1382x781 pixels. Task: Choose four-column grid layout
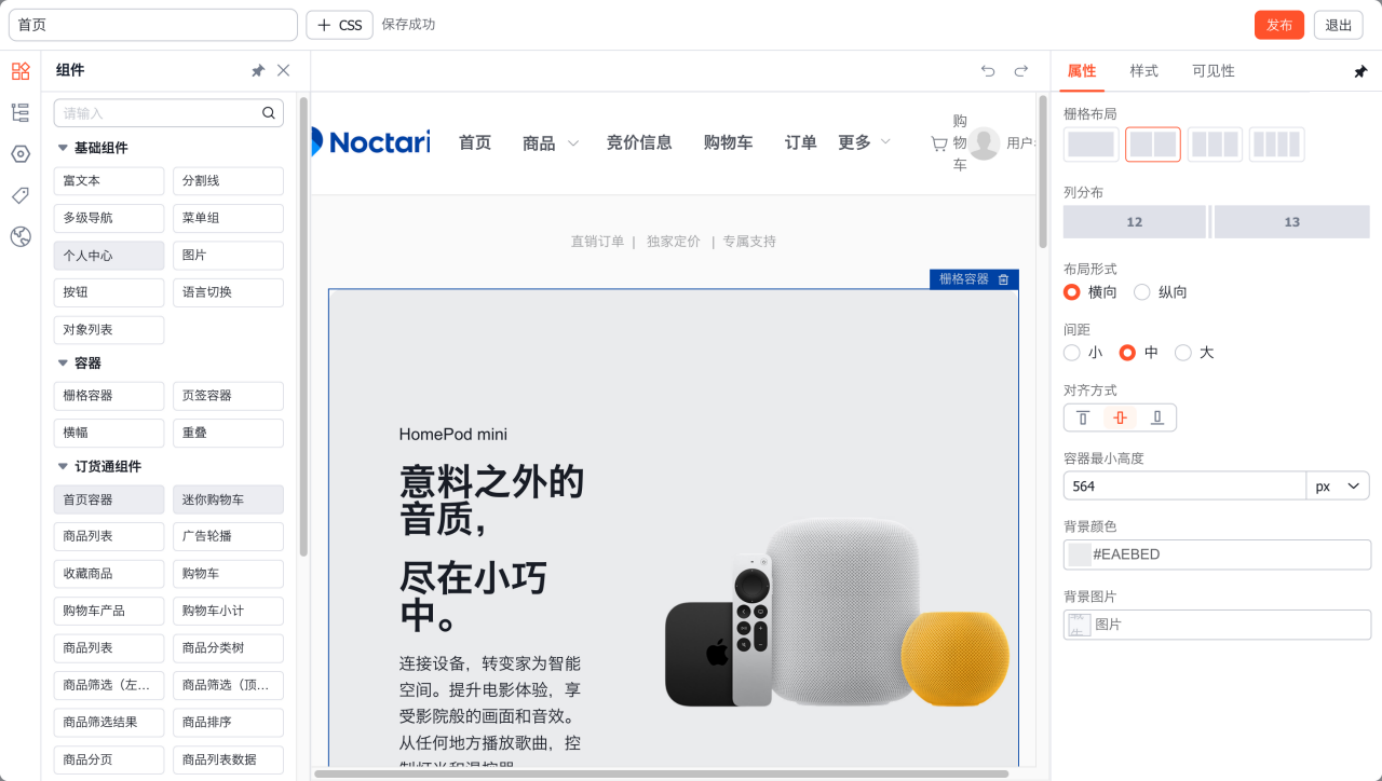click(x=1277, y=144)
